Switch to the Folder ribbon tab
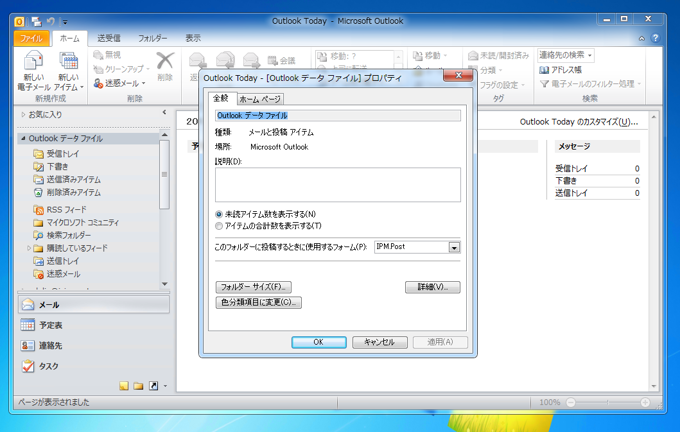Viewport: 680px width, 432px height. pos(153,38)
